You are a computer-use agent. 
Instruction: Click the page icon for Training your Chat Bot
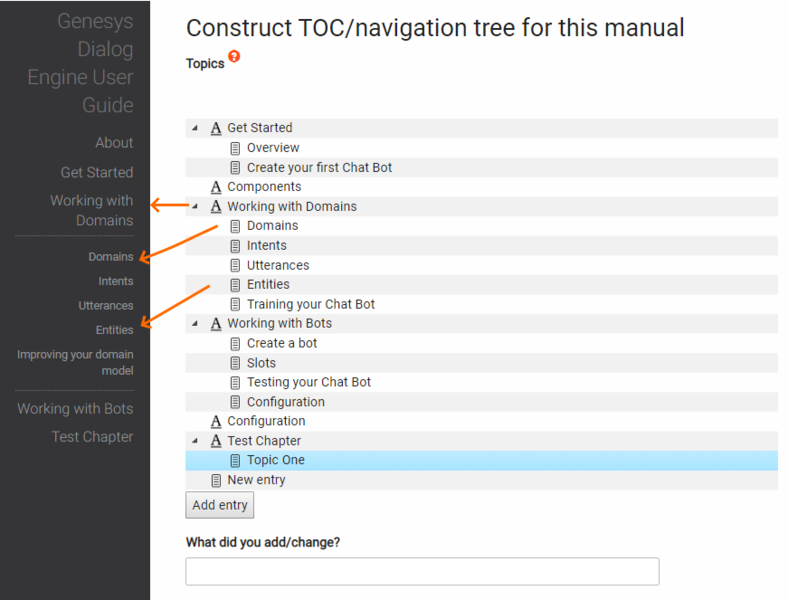235,305
